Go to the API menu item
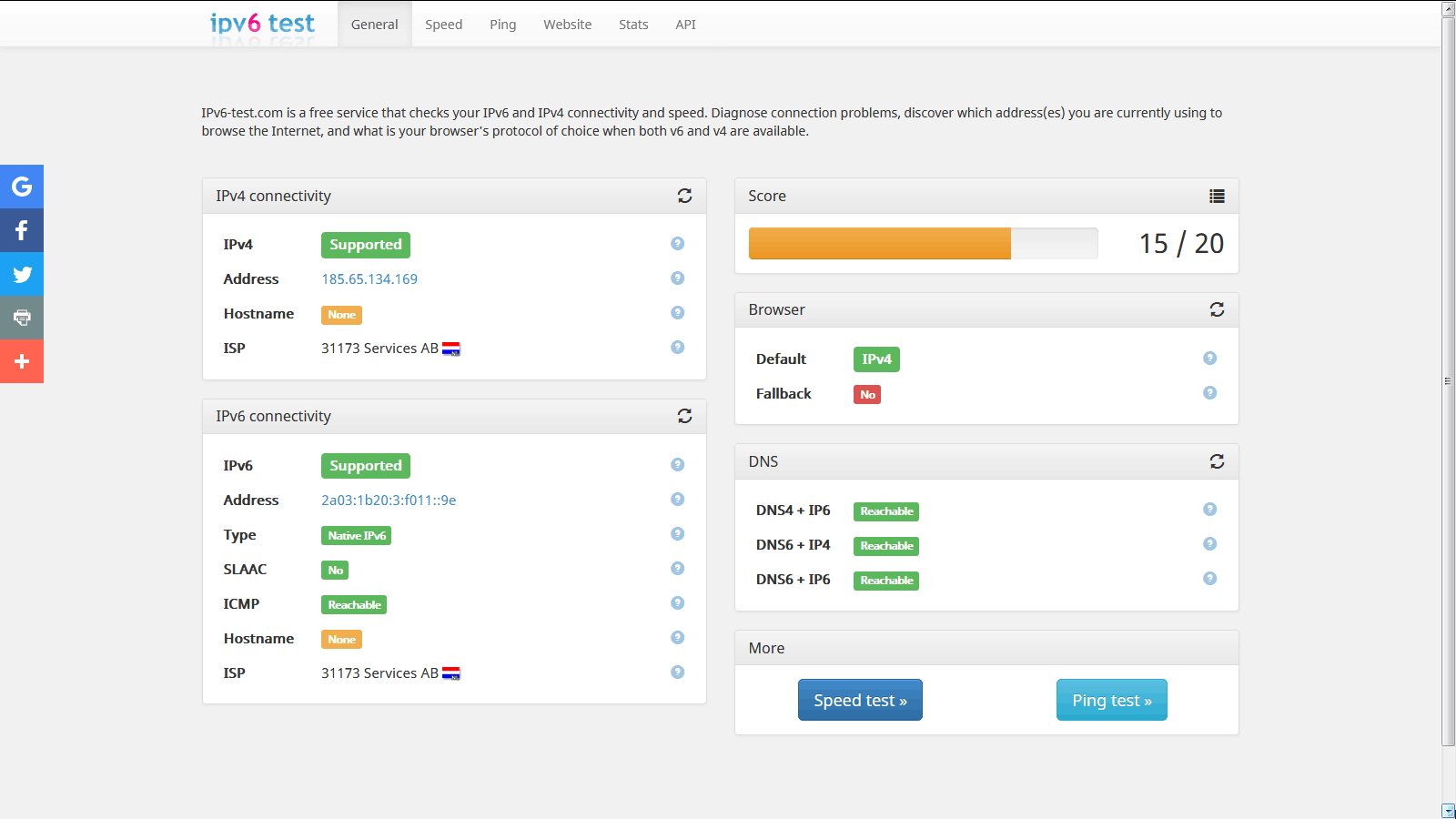Screen dimensions: 1456x819 [685, 25]
